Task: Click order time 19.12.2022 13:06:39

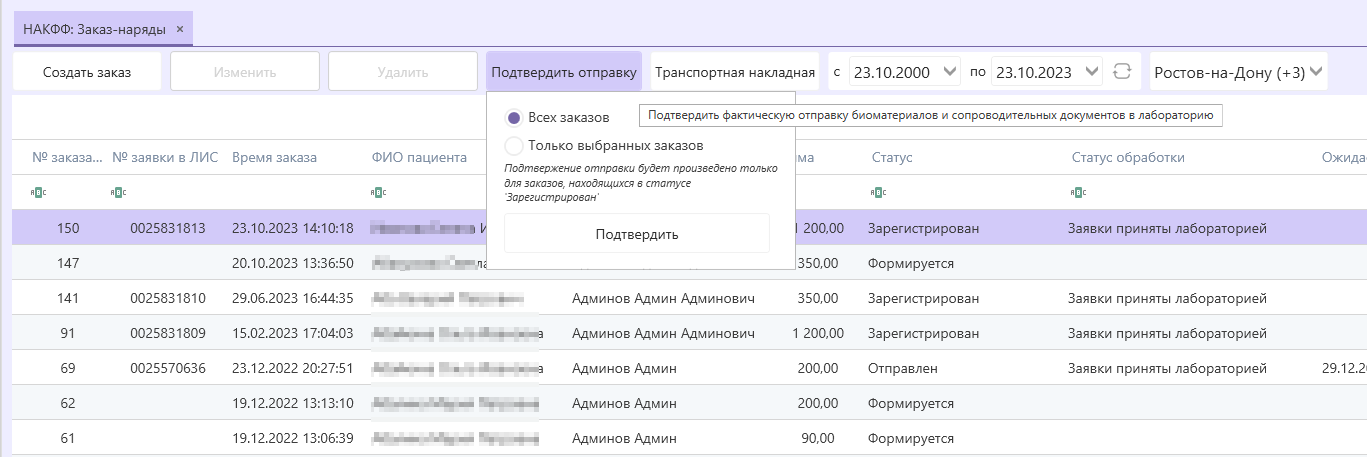Action: (x=292, y=438)
